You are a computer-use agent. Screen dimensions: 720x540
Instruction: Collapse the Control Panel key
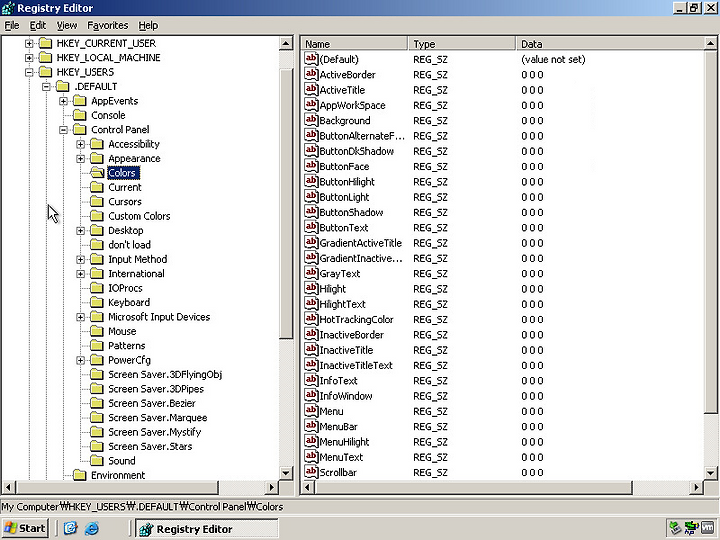[63, 129]
